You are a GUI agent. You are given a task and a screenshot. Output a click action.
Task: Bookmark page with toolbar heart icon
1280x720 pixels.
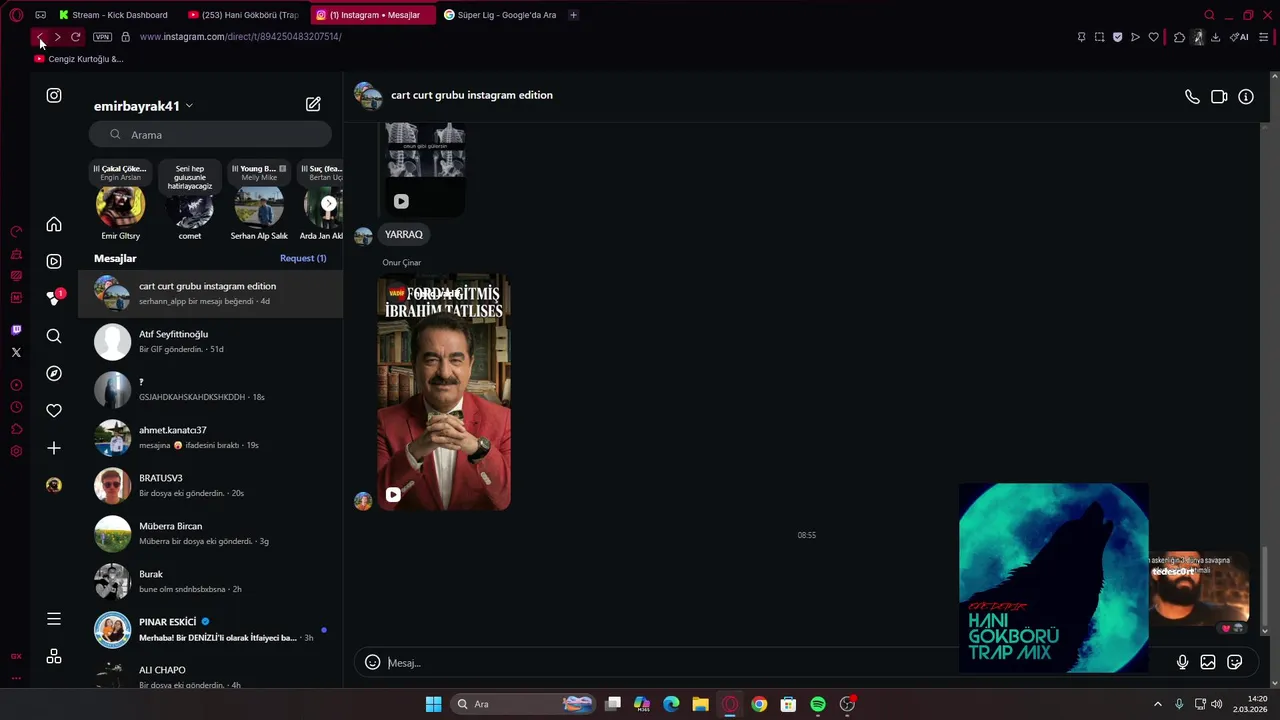click(x=1153, y=37)
